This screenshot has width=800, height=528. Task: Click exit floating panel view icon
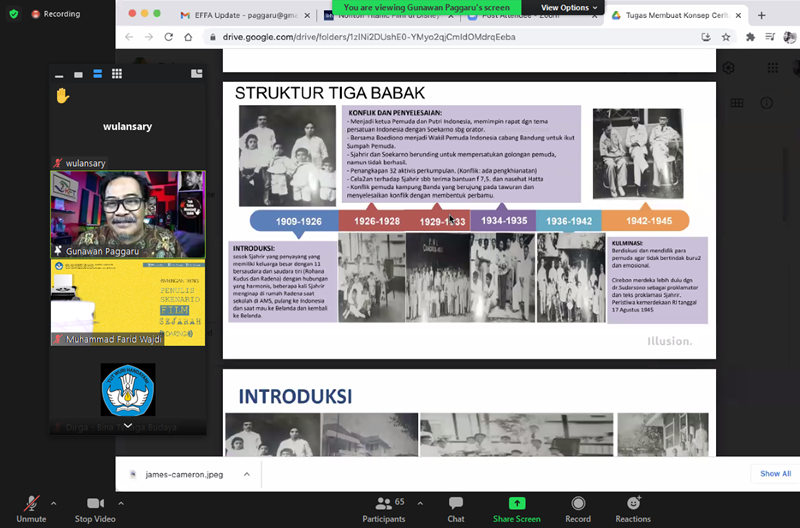196,74
